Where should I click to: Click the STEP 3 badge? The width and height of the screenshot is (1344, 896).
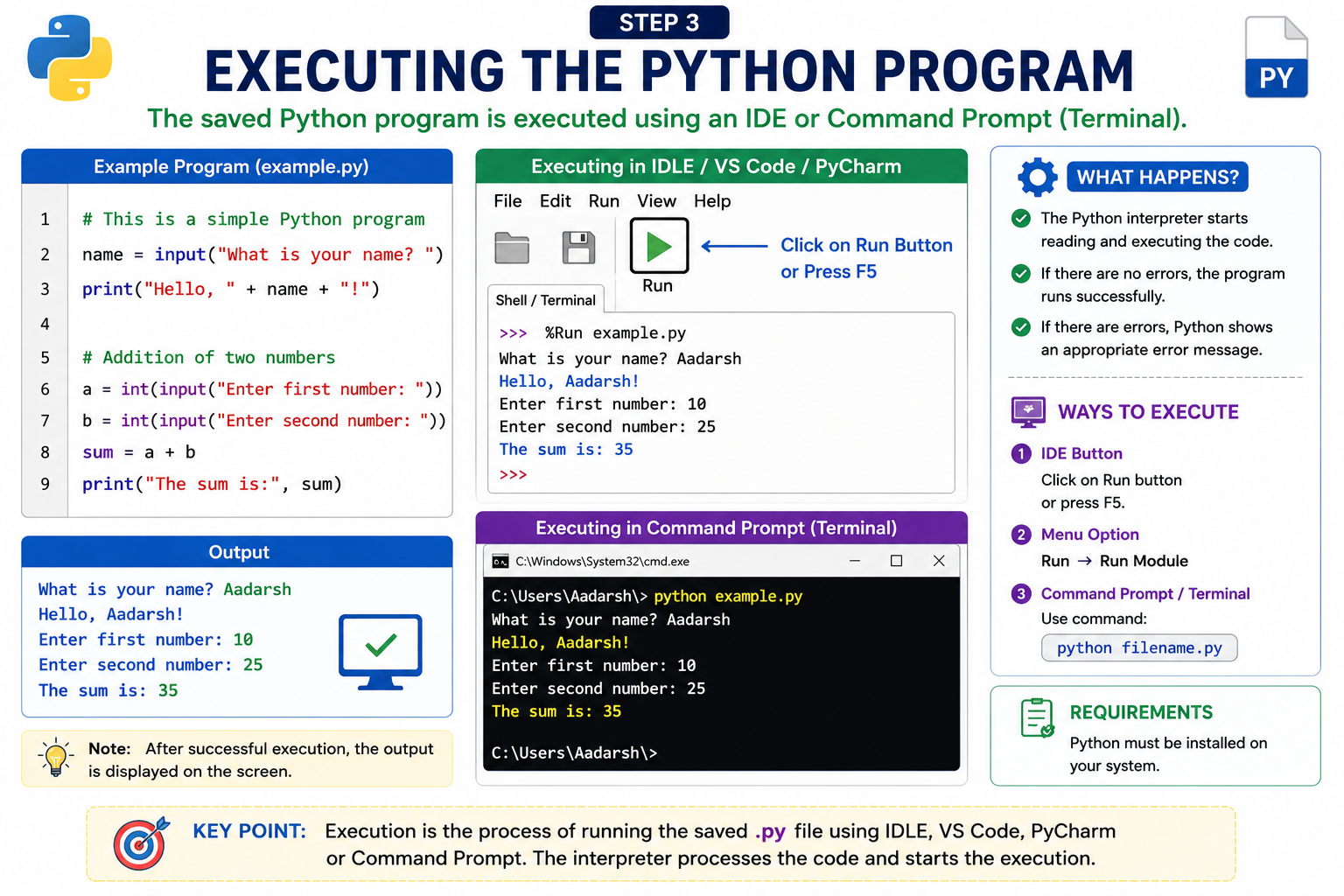659,23
